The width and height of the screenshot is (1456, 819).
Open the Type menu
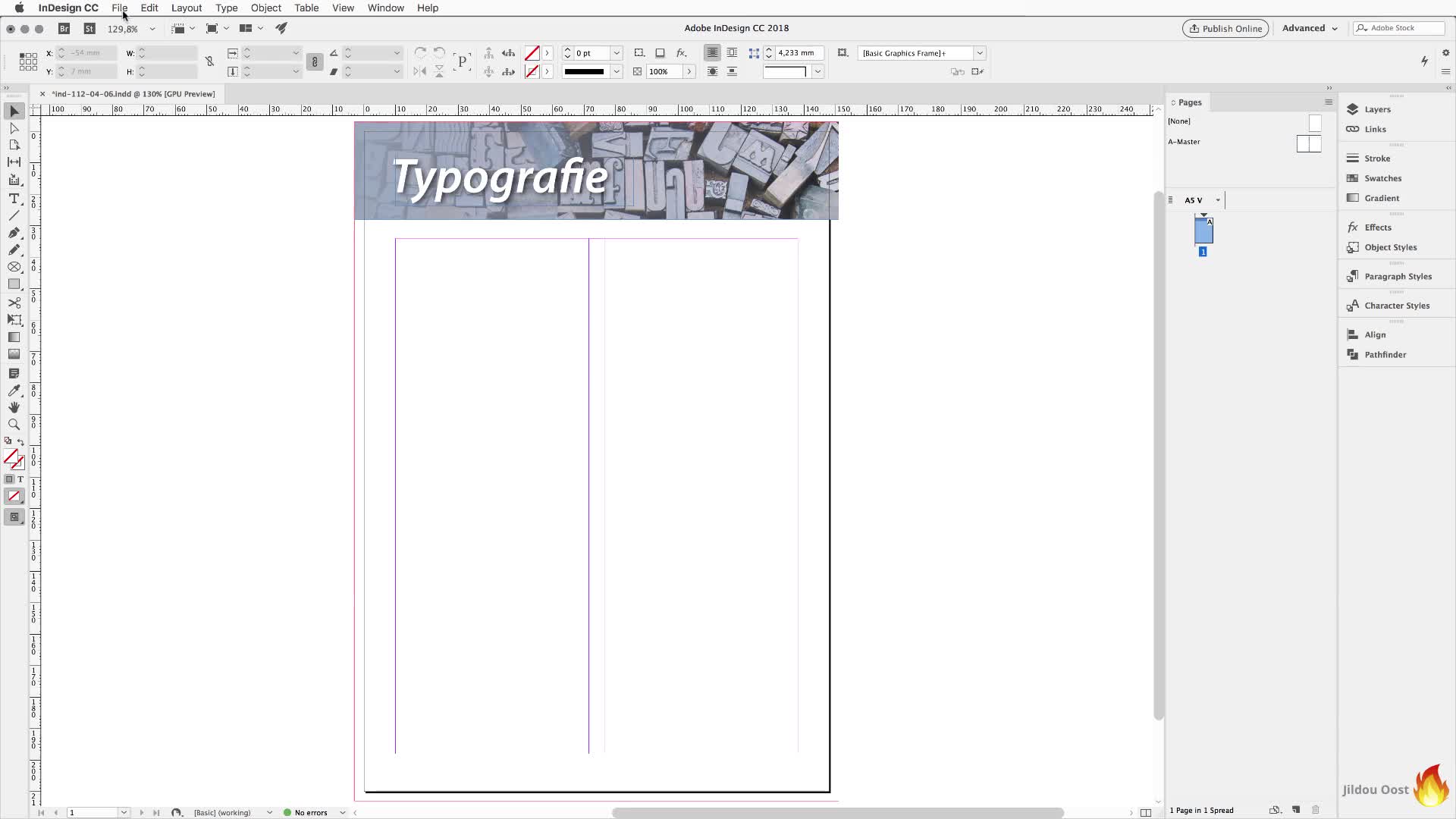226,8
